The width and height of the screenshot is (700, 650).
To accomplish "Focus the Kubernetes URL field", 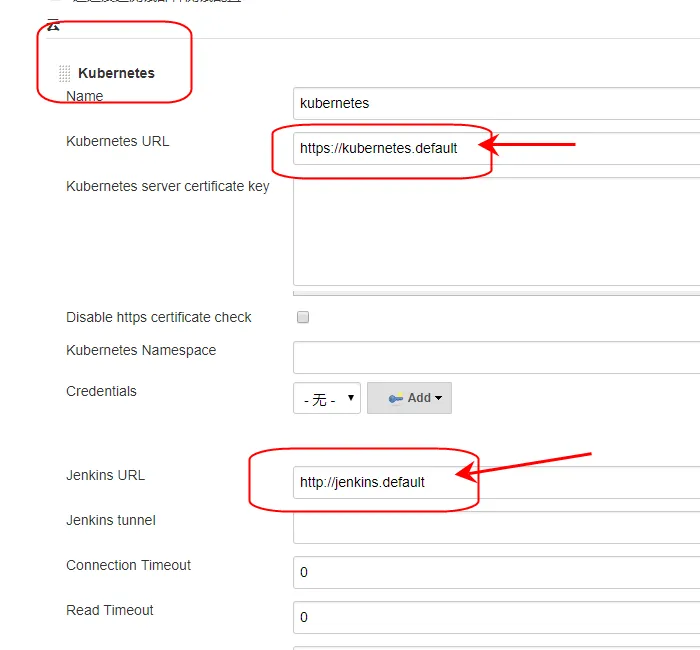I will pos(496,148).
